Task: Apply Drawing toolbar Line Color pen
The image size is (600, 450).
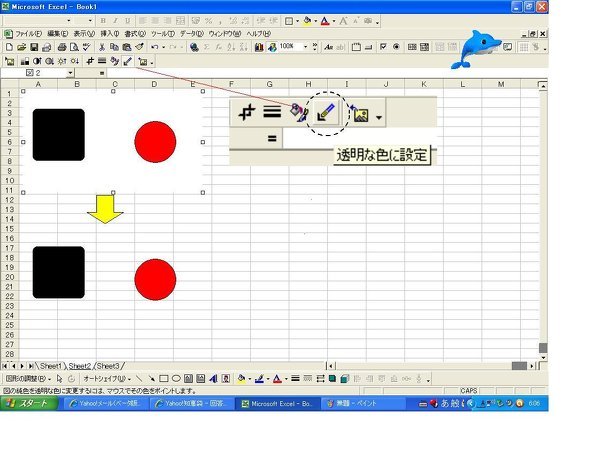Action: pos(259,379)
